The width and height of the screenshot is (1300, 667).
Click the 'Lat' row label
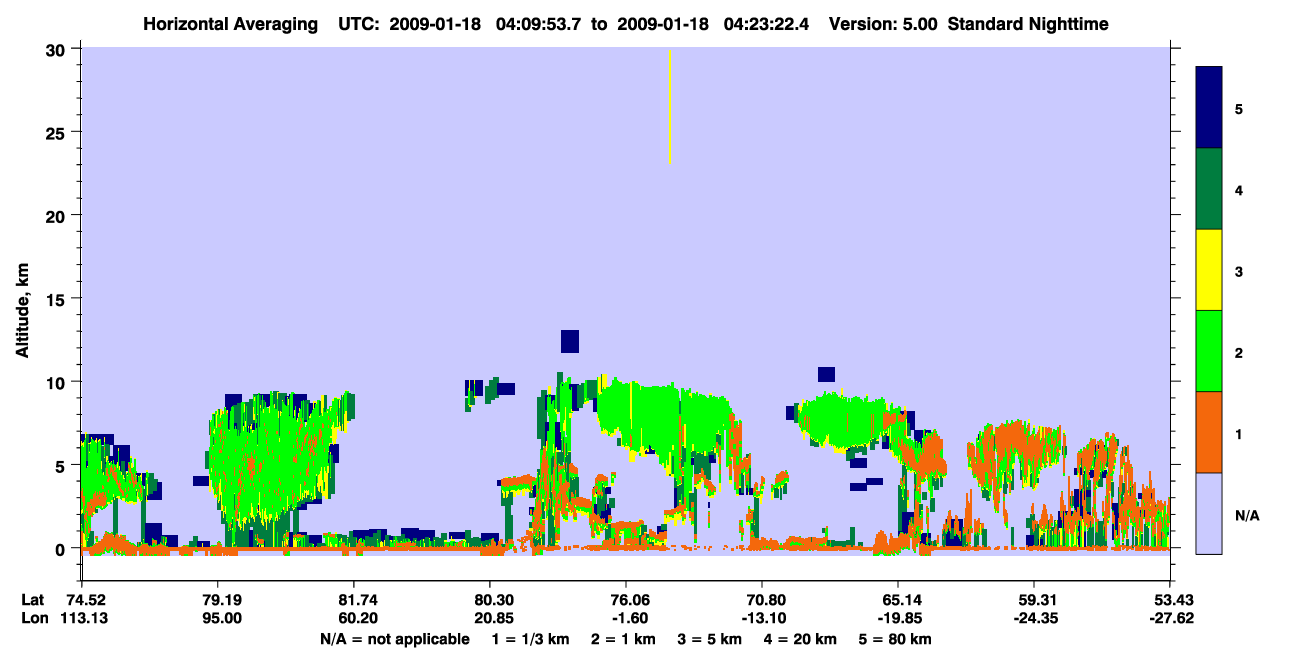[33, 600]
